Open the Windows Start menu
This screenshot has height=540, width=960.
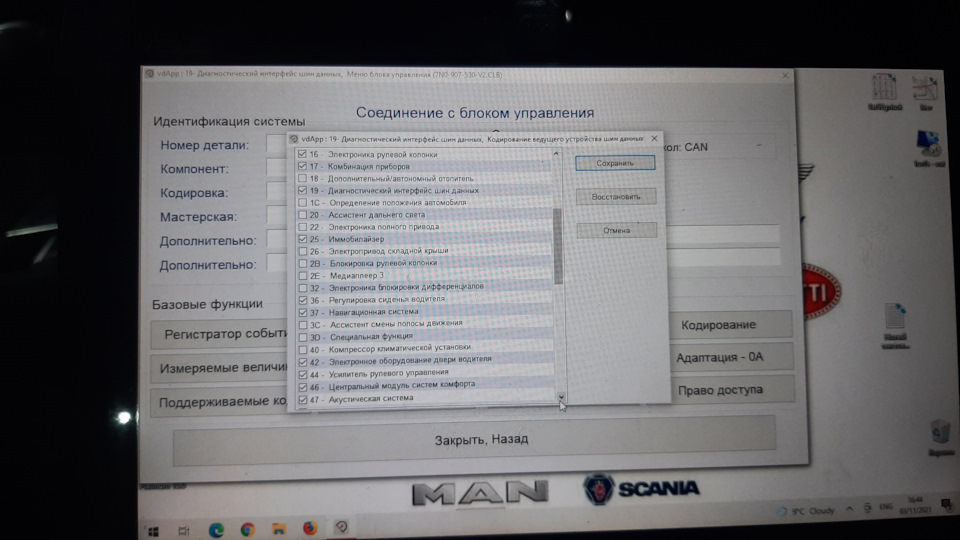click(x=154, y=531)
